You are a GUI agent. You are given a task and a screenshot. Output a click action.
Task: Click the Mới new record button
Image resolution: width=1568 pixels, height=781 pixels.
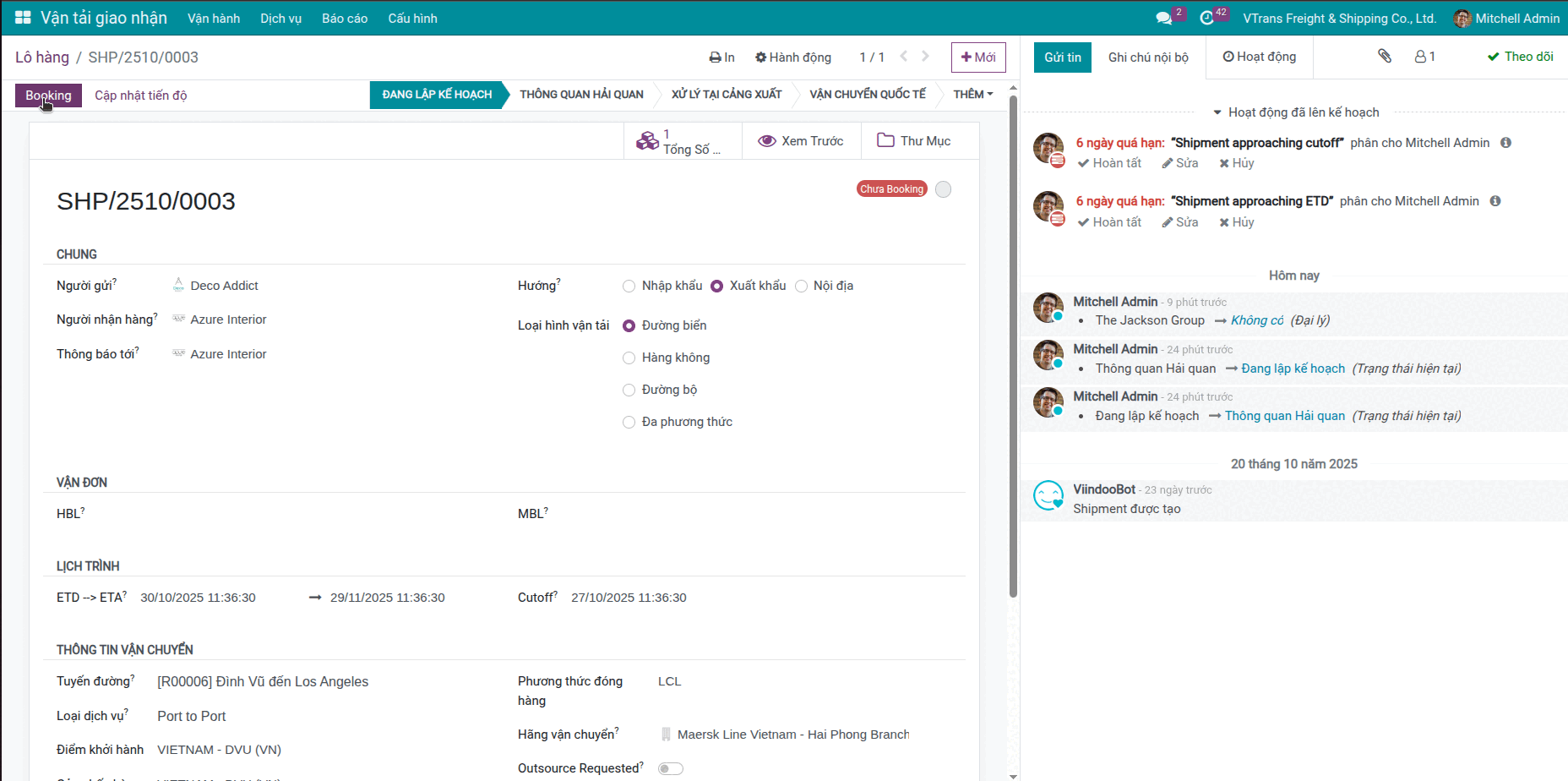(x=977, y=57)
